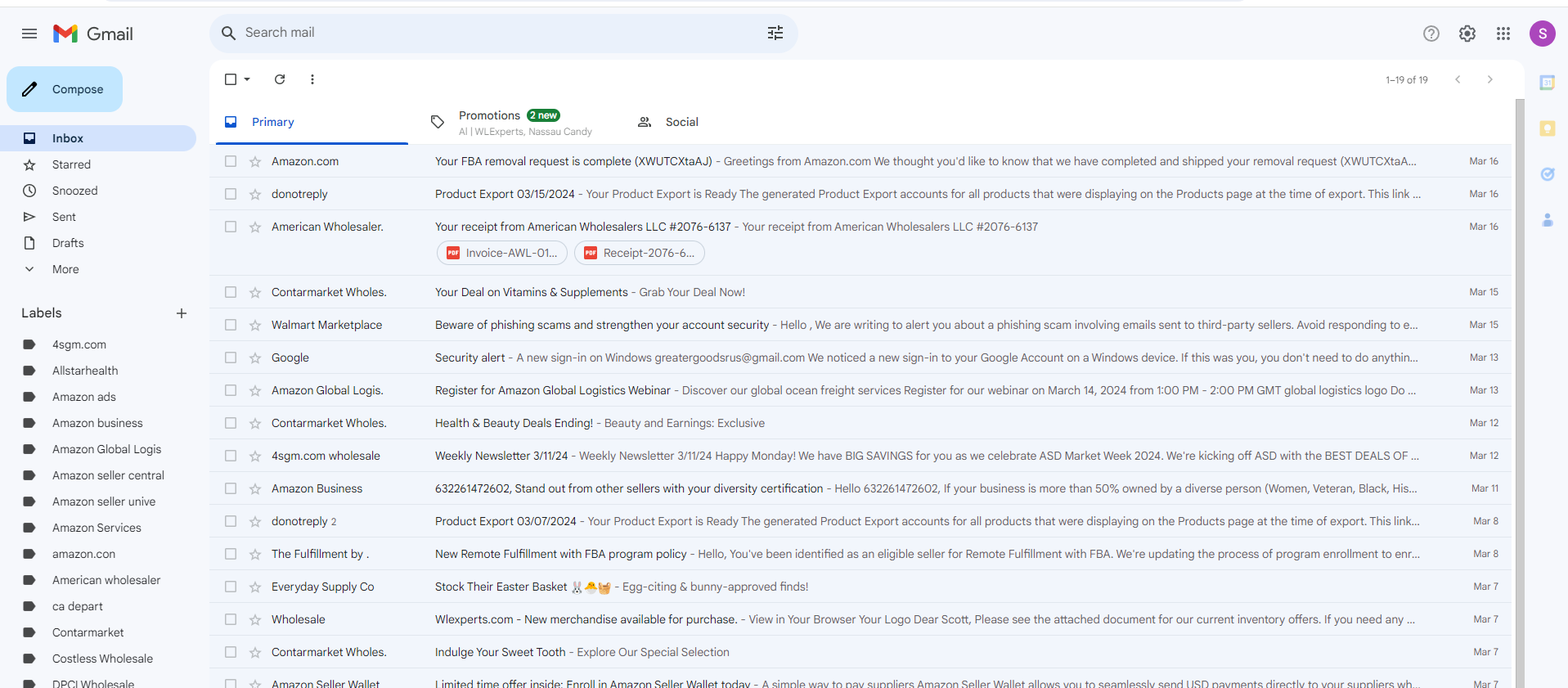The height and width of the screenshot is (688, 1568).
Task: Star the Amazon.com email
Action: 255,161
